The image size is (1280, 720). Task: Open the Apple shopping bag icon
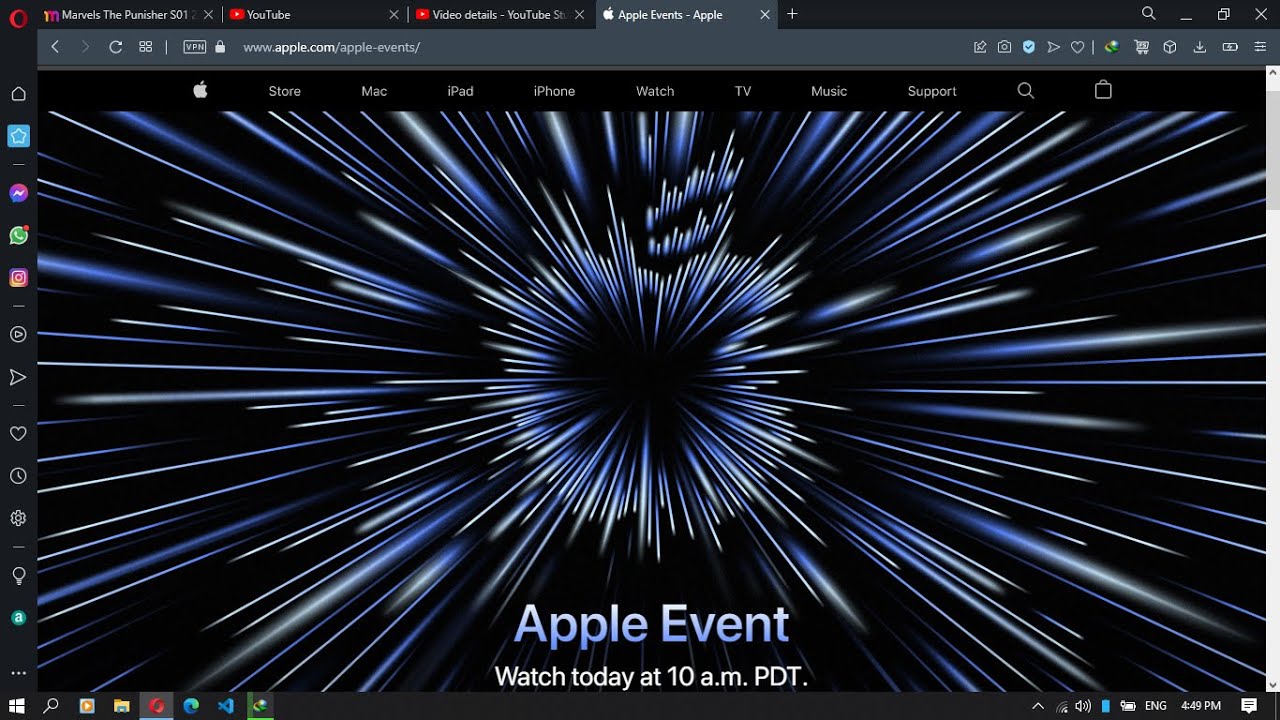coord(1103,90)
